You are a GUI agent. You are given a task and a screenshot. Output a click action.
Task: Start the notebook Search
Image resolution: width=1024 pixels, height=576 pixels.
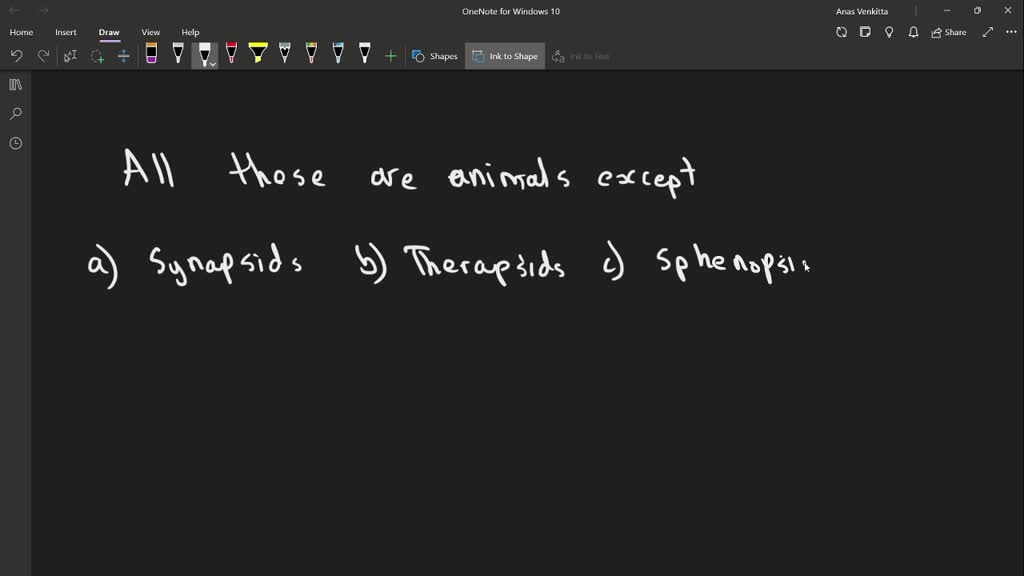point(14,113)
